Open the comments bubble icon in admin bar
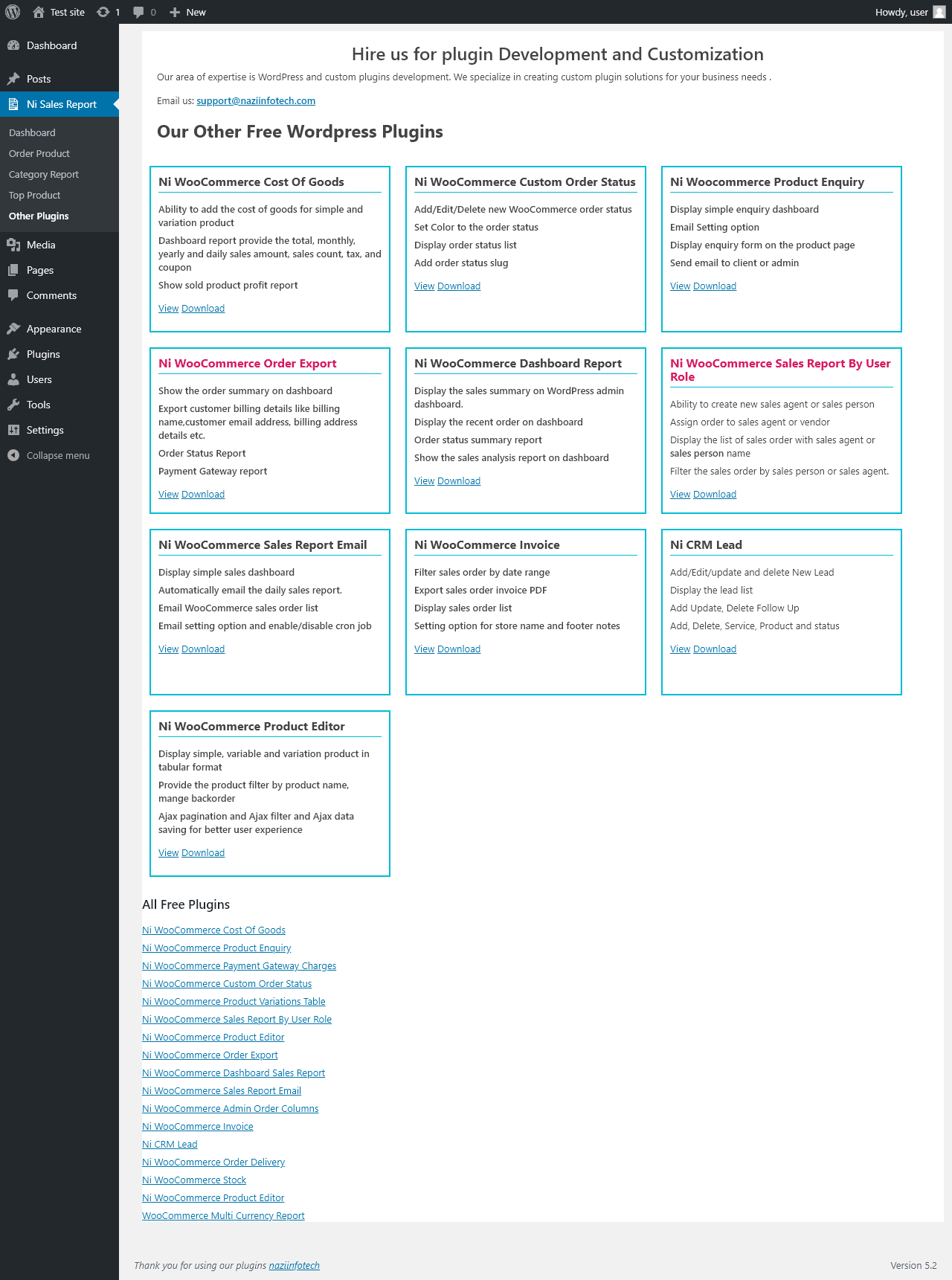The width and height of the screenshot is (952, 1280). pos(138,12)
